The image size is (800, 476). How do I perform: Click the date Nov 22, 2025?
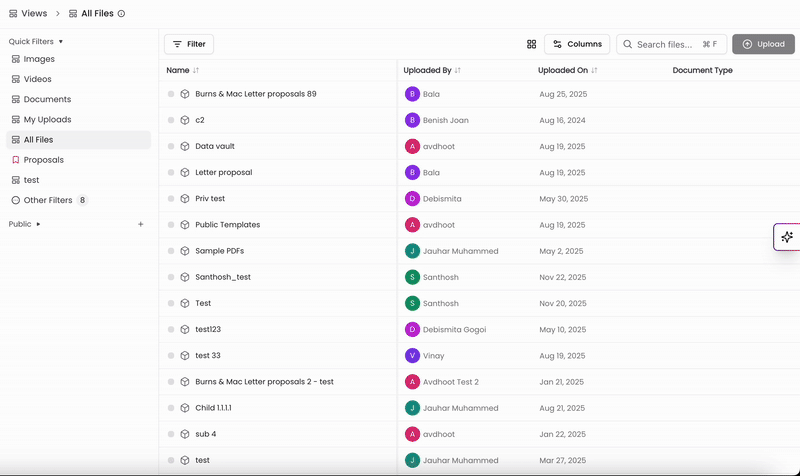tap(563, 278)
